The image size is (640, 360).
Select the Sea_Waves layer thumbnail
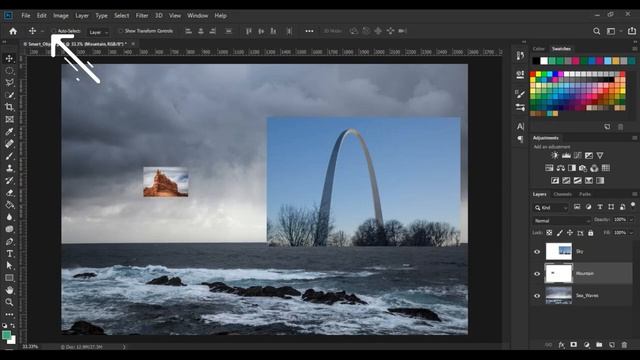(559, 296)
